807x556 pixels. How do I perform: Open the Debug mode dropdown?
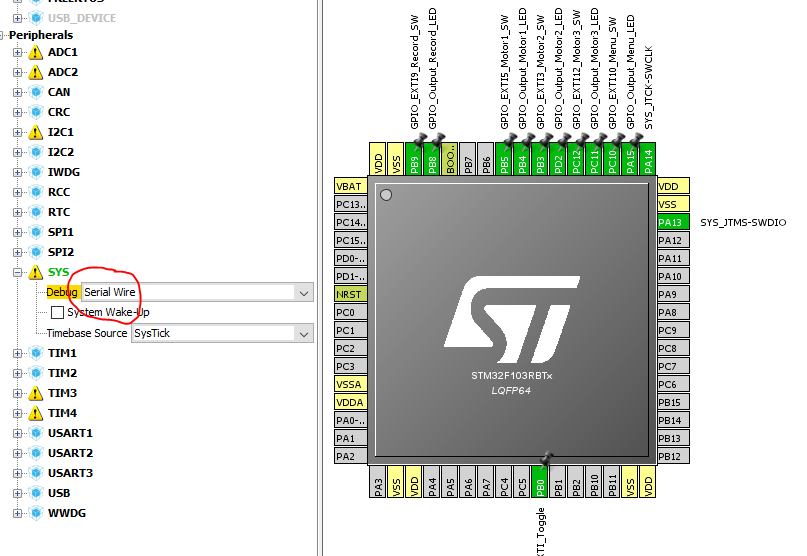[x=304, y=293]
